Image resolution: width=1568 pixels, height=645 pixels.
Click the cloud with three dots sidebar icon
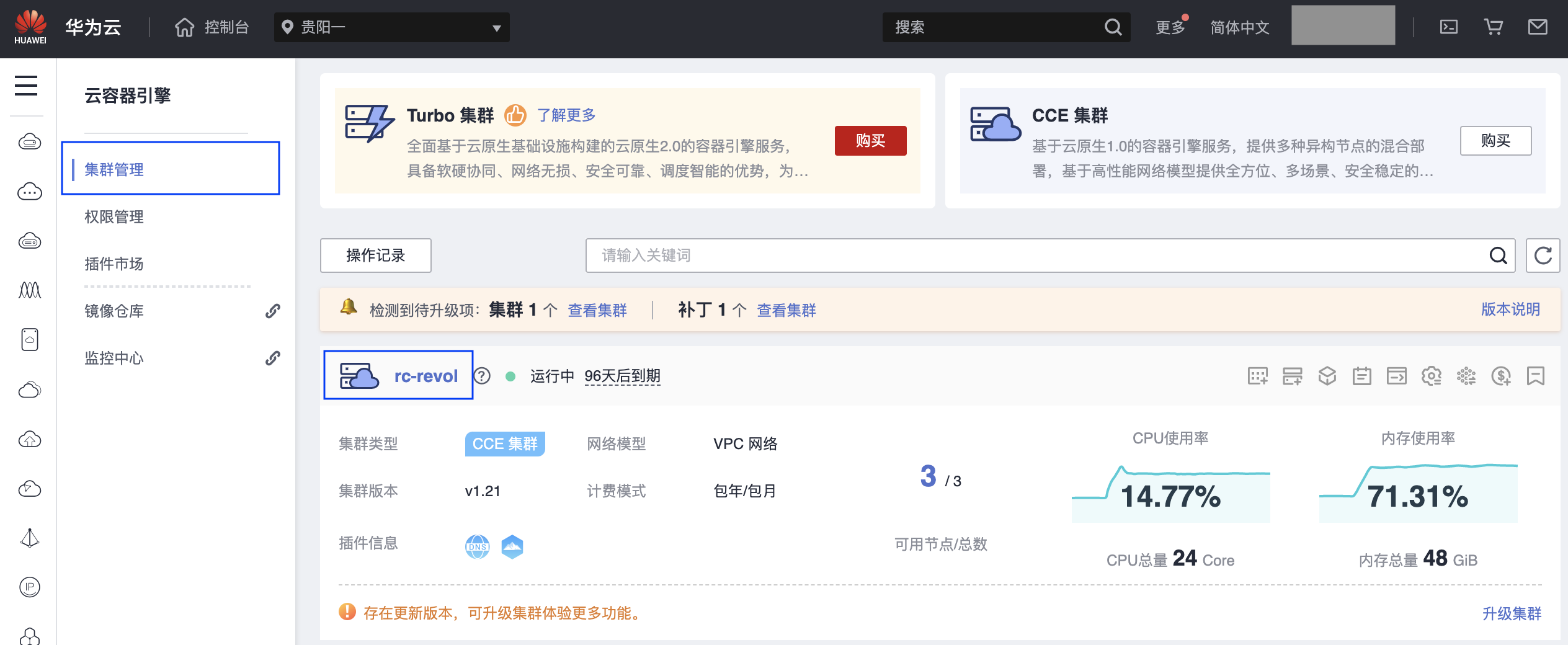click(x=29, y=192)
